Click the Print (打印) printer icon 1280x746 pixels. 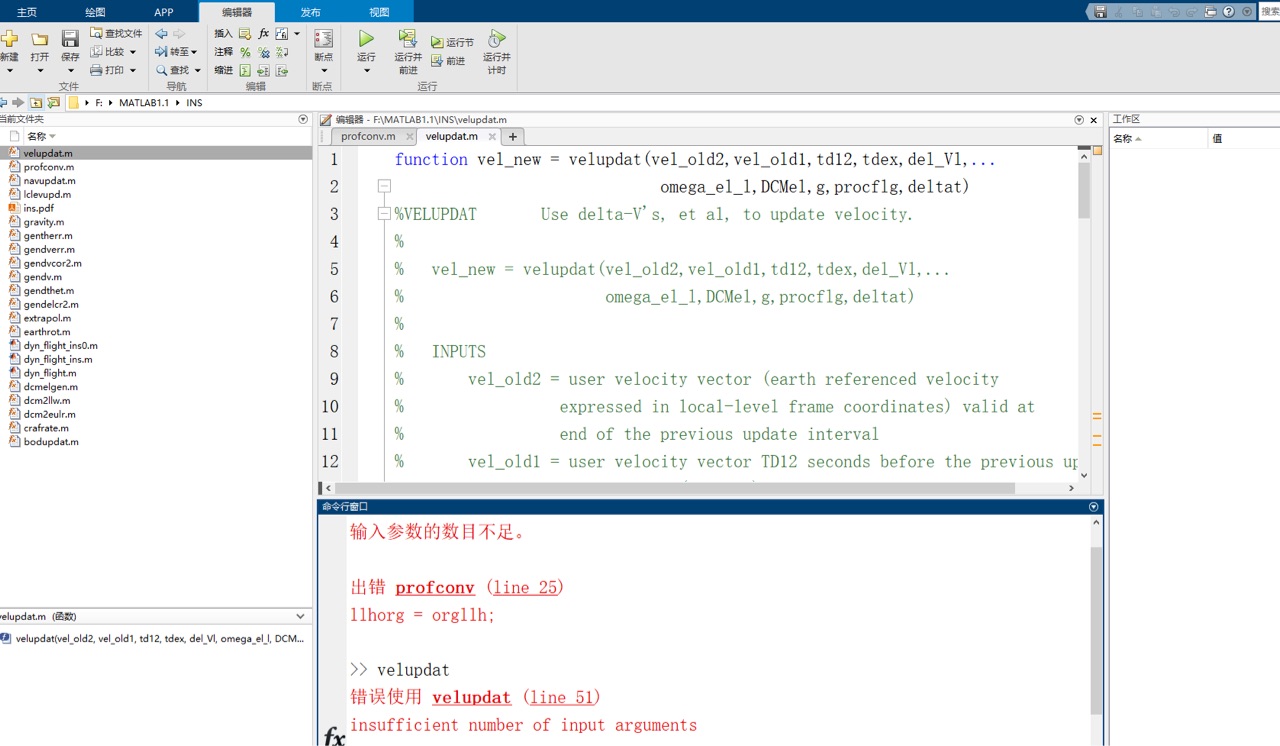click(96, 70)
